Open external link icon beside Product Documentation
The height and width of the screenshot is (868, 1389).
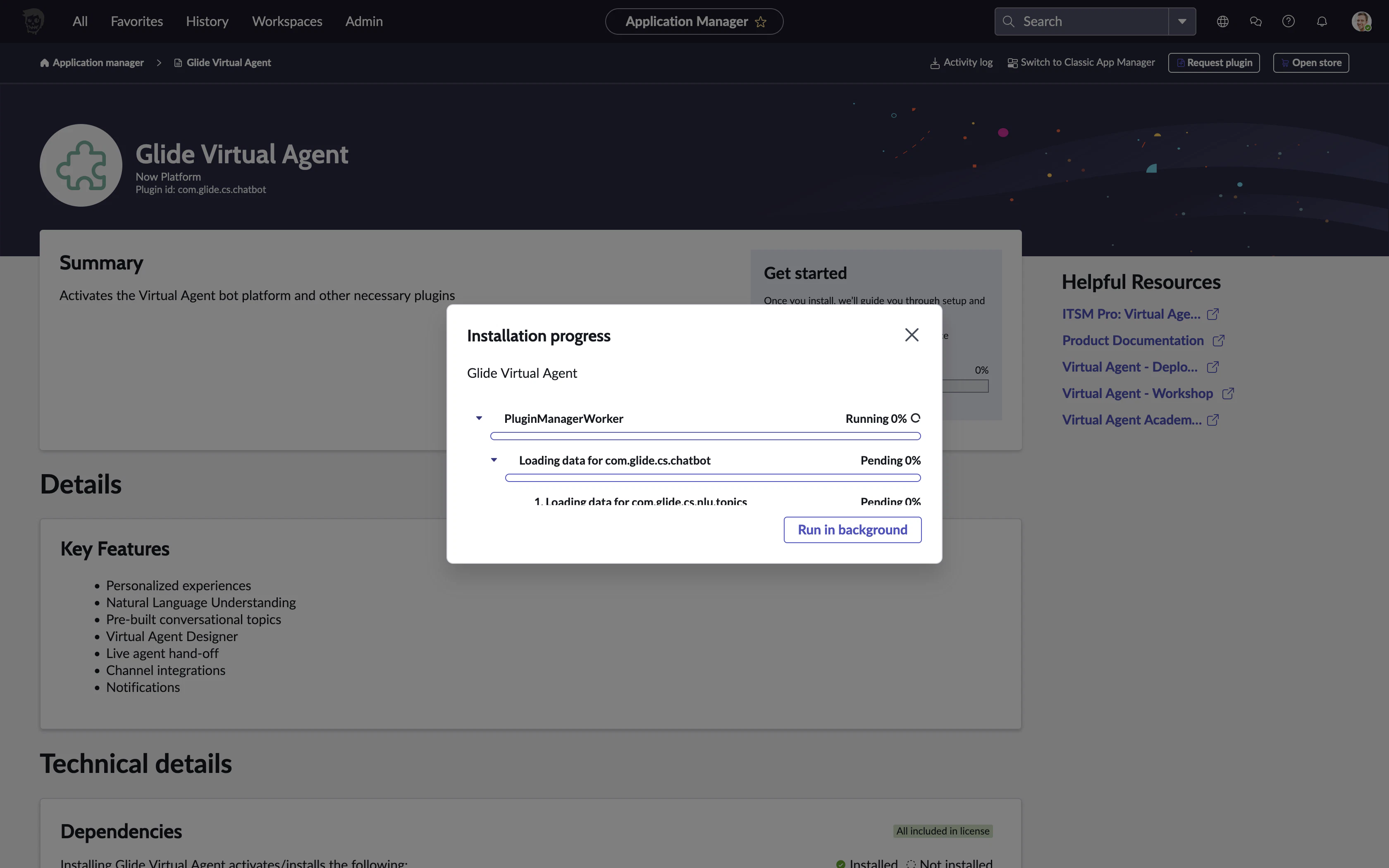coord(1219,341)
